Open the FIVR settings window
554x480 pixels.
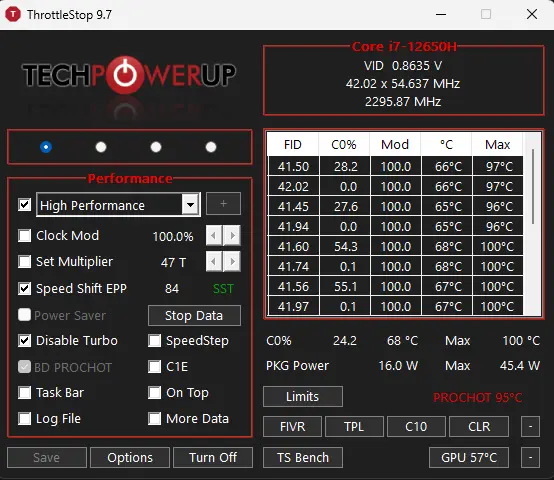coord(292,427)
